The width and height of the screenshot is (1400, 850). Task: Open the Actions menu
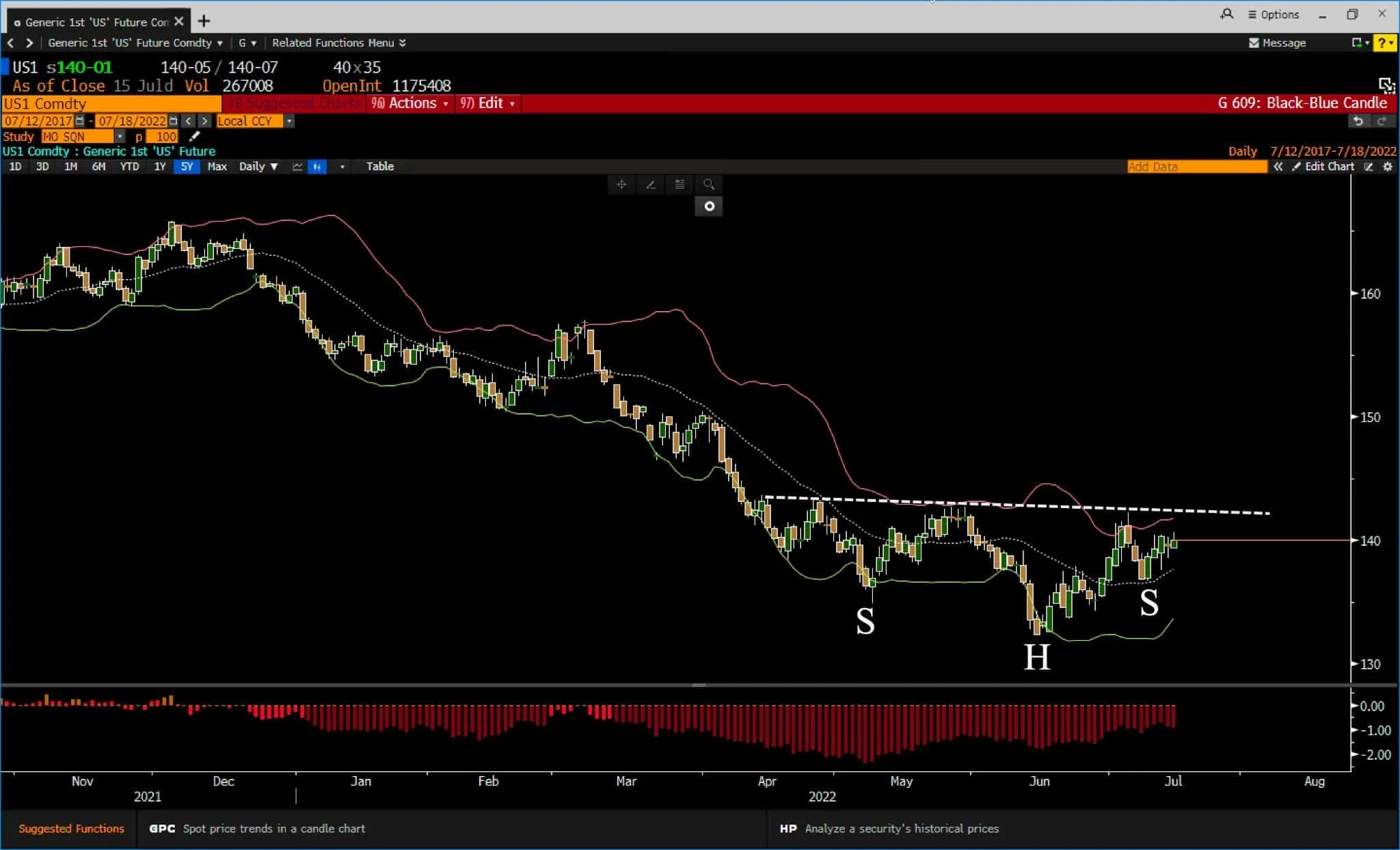click(x=410, y=103)
